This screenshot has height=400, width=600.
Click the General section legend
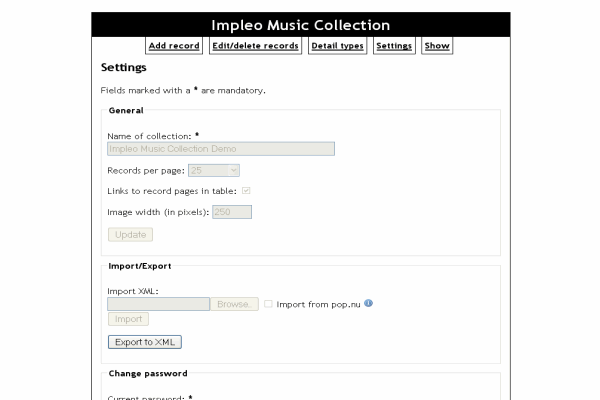pyautogui.click(x=125, y=110)
